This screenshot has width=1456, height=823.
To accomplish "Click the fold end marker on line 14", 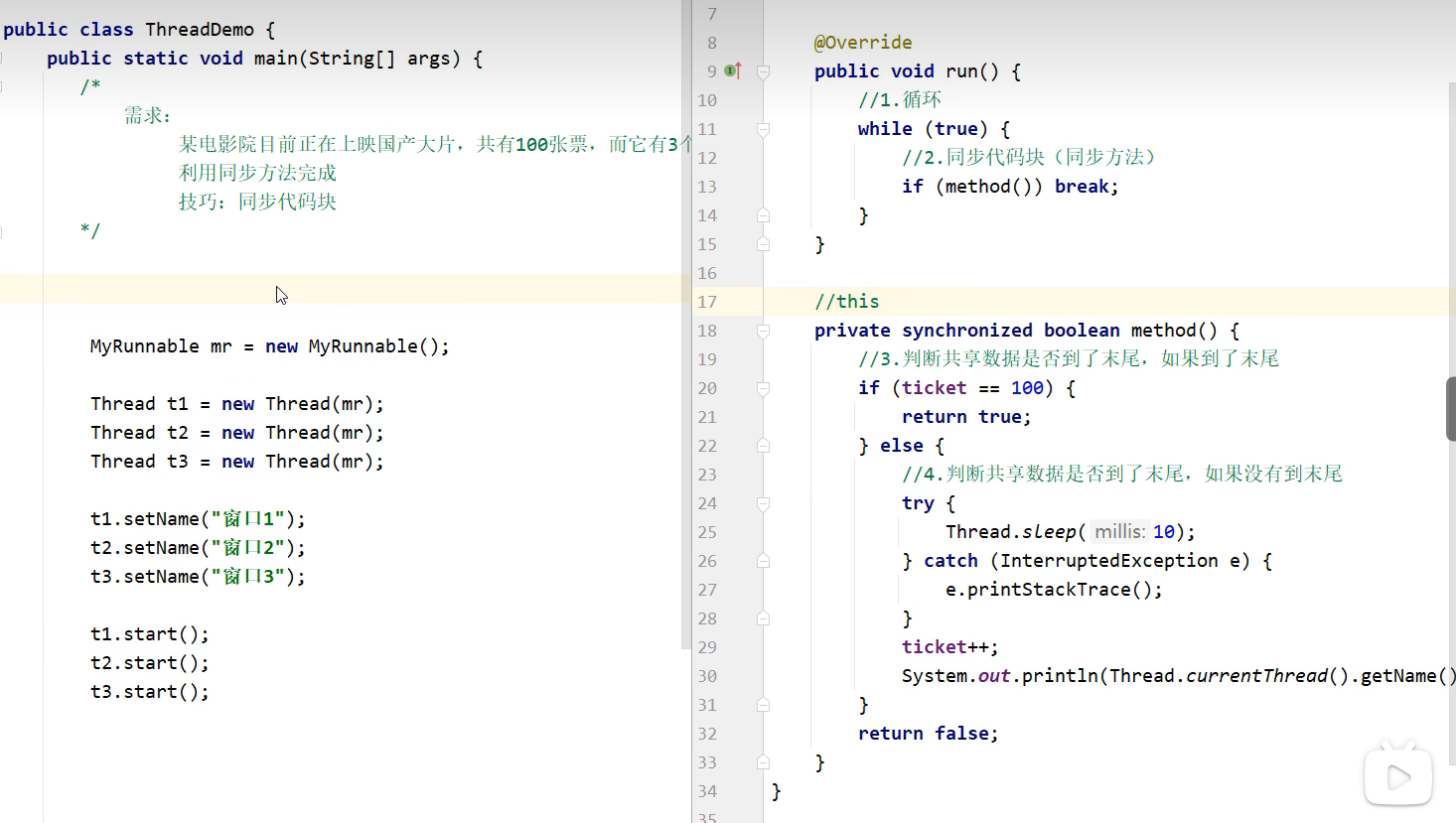I will tap(763, 215).
